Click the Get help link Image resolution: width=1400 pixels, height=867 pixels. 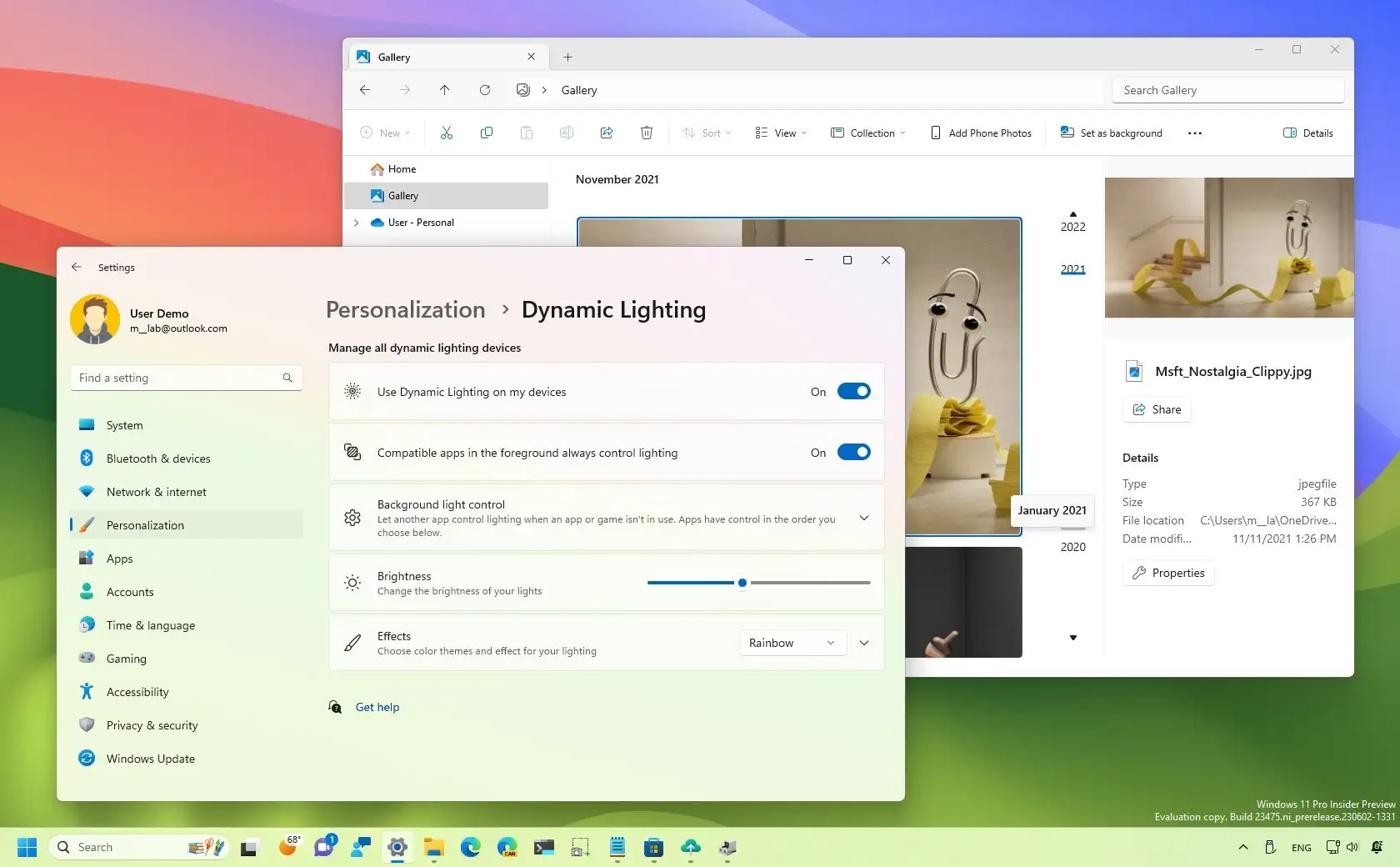pyautogui.click(x=377, y=706)
